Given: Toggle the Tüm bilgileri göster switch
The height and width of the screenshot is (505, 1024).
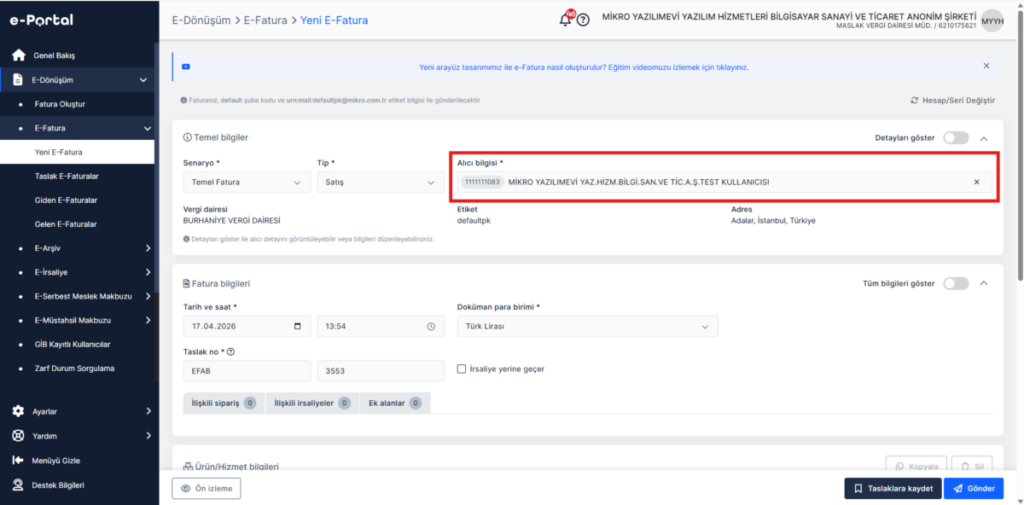Looking at the screenshot, I should point(956,284).
